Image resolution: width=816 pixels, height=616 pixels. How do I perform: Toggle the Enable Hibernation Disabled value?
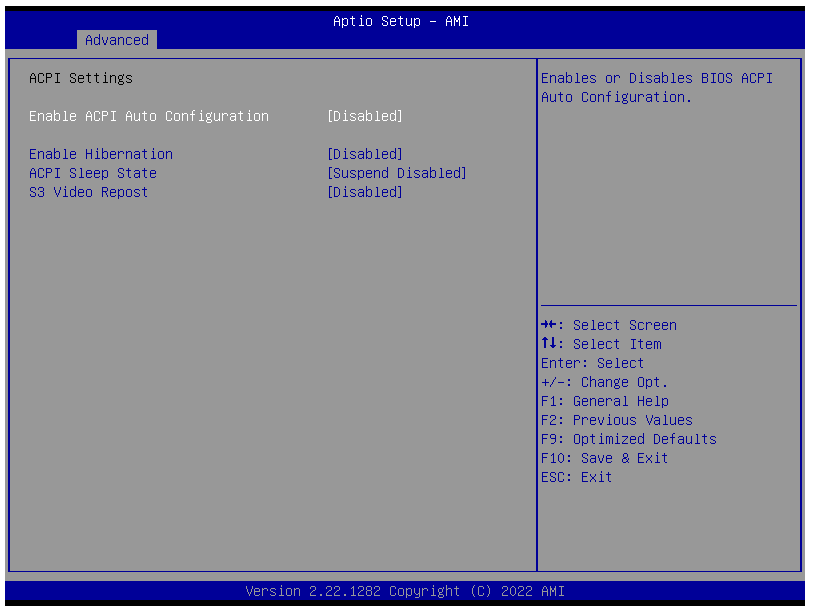[x=365, y=154]
